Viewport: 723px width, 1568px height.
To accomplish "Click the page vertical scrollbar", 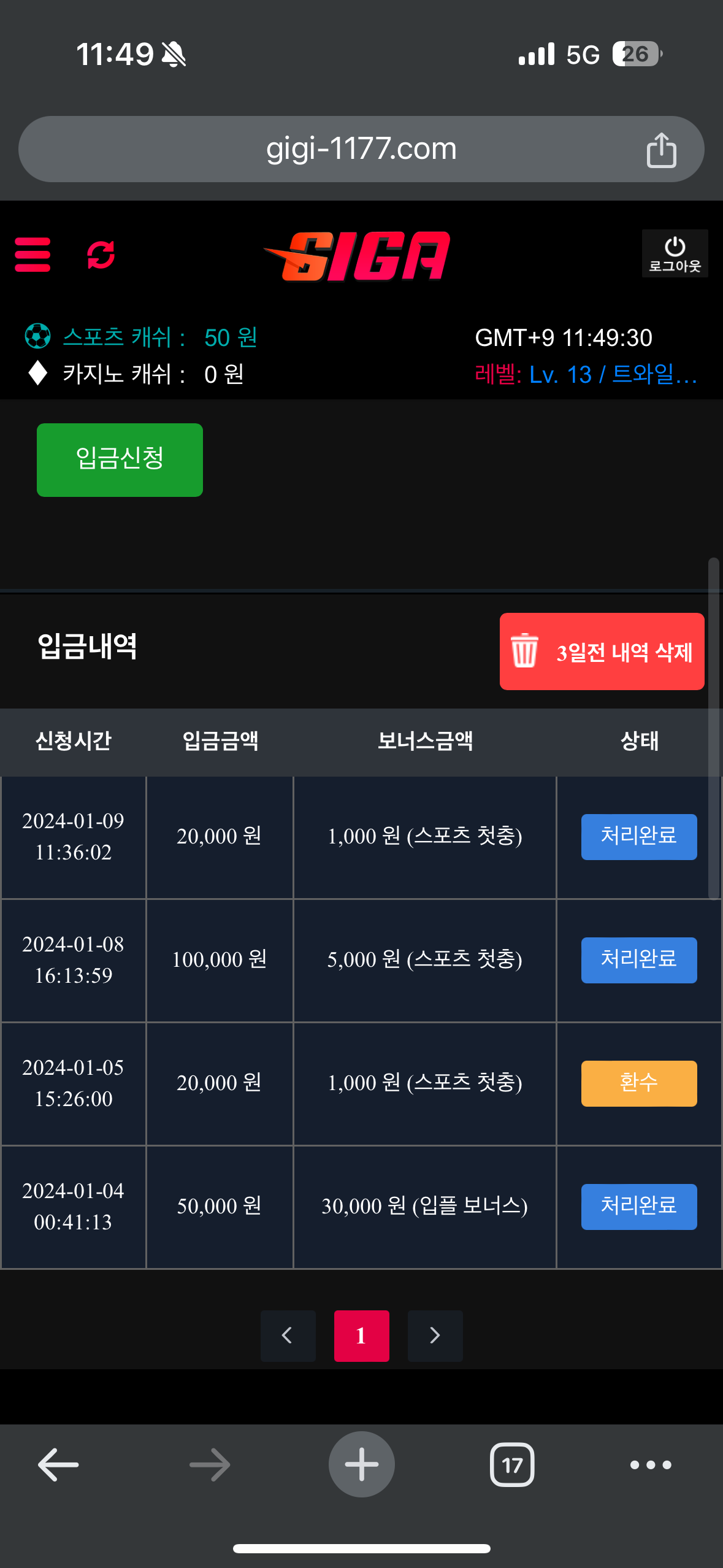I will [713, 728].
